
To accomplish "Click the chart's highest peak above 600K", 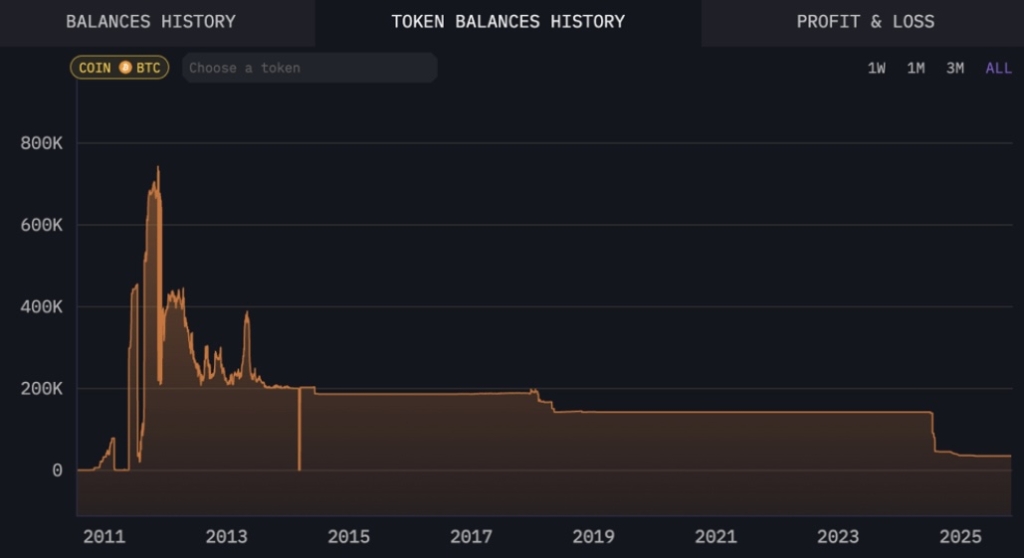I will coord(157,170).
